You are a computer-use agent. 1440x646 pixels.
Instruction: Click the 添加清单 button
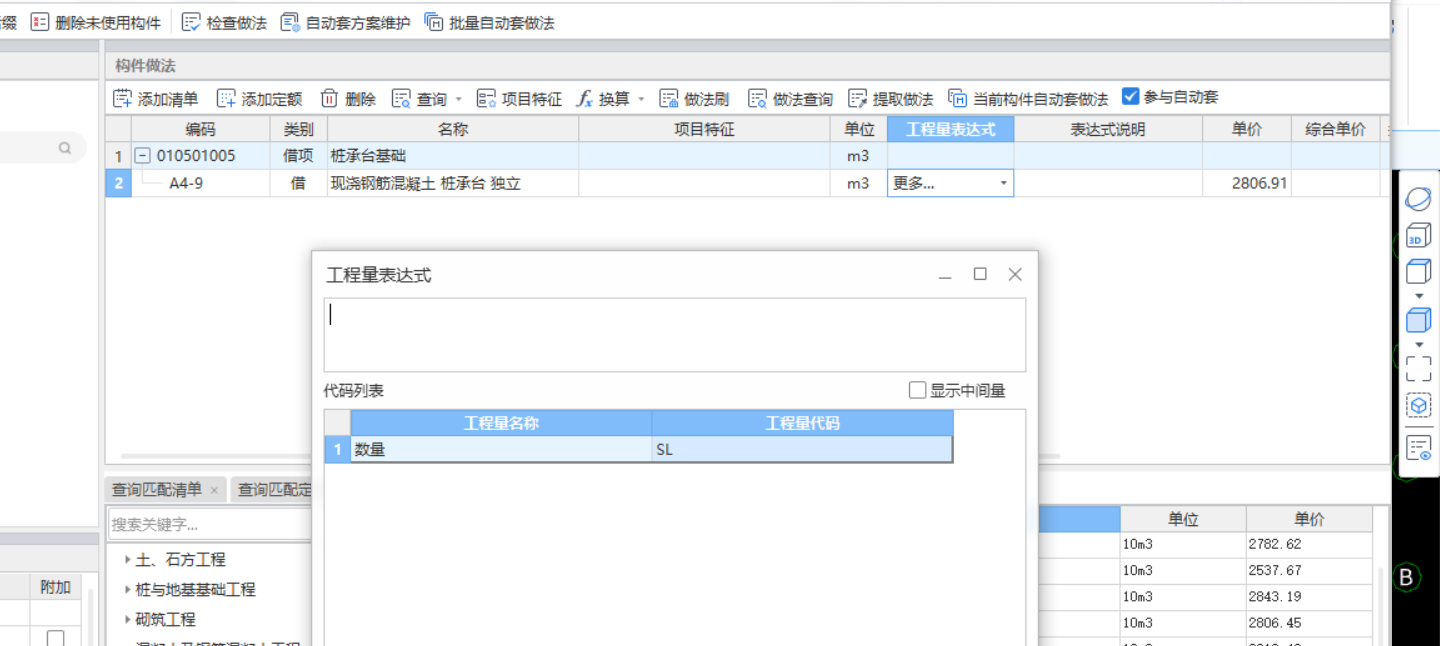point(152,97)
